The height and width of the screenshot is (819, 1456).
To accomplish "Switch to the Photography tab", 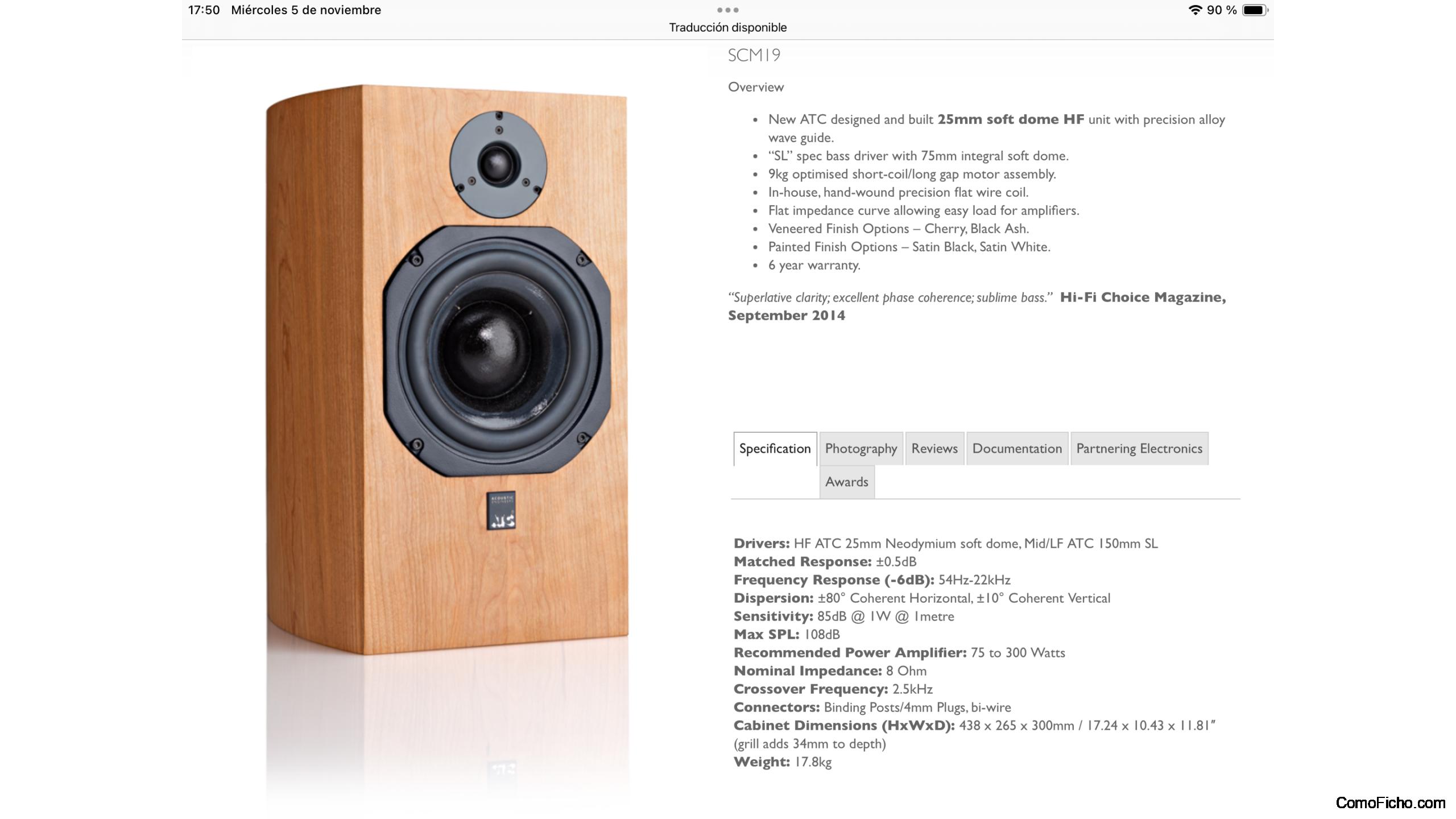I will pyautogui.click(x=861, y=449).
